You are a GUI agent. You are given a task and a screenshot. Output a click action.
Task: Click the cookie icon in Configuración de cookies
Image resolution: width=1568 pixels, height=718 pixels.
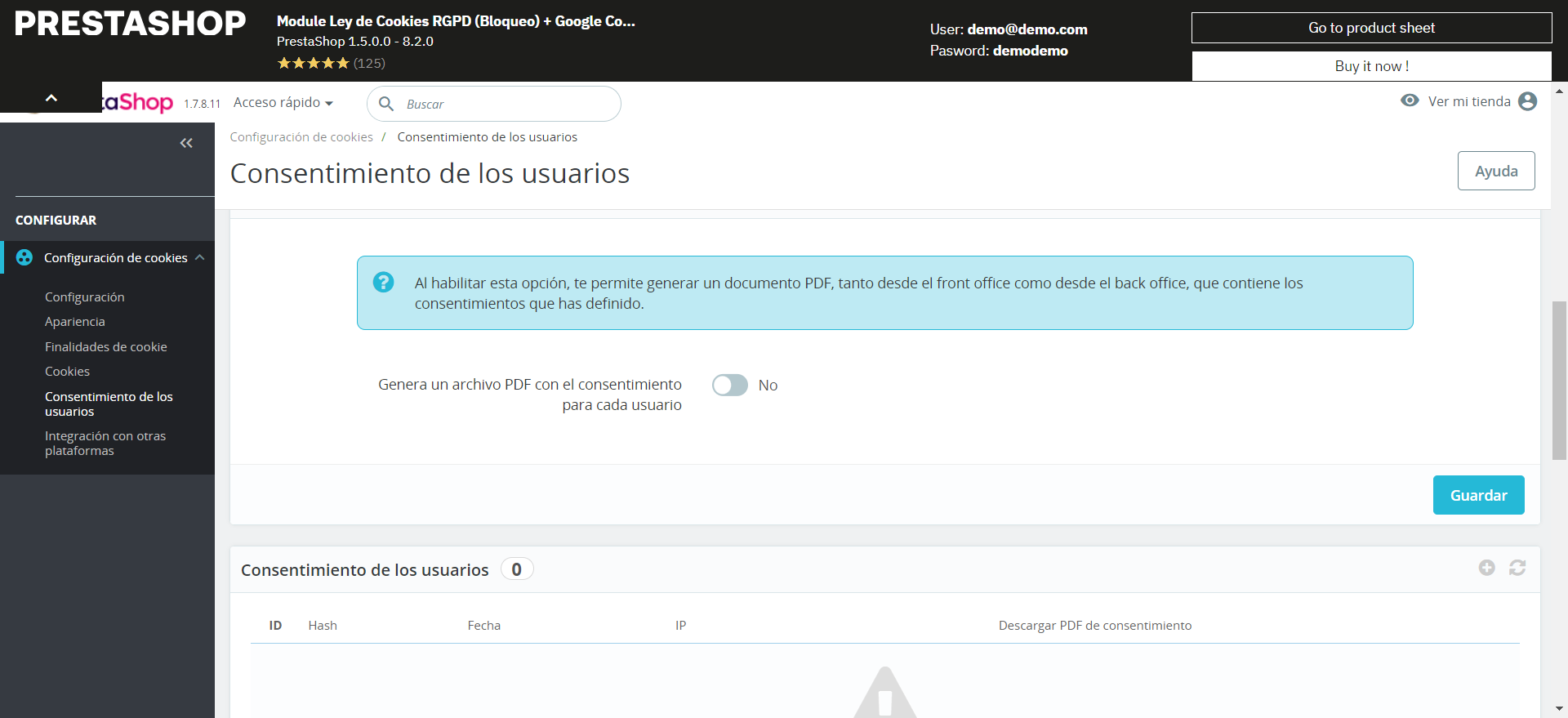point(24,257)
